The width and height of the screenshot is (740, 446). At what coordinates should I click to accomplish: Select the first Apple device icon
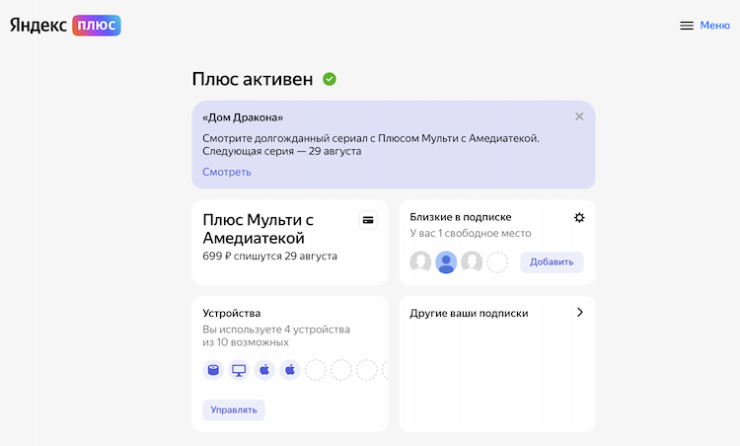[x=264, y=370]
